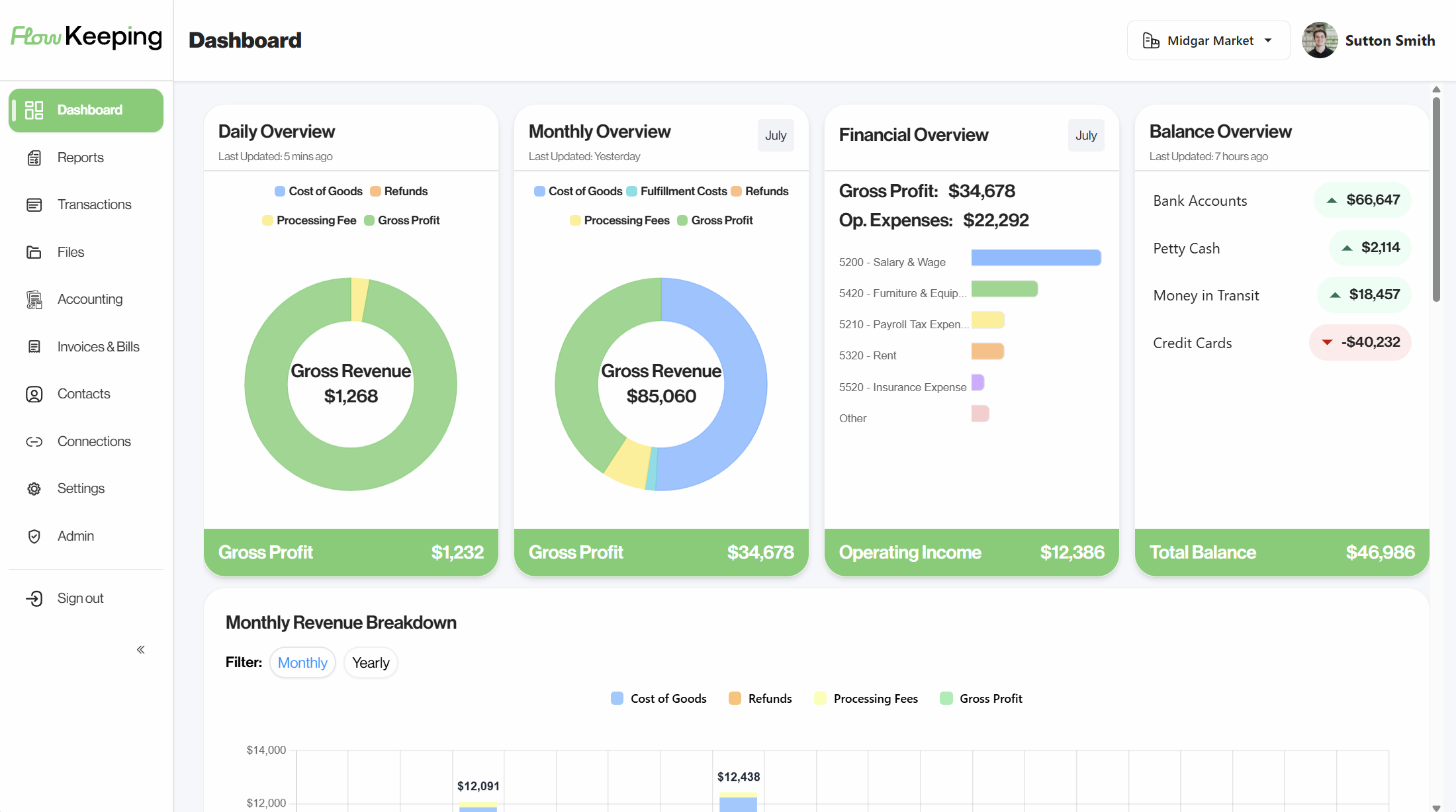1456x812 pixels.
Task: Click the Accounting ledger icon
Action: tap(34, 300)
